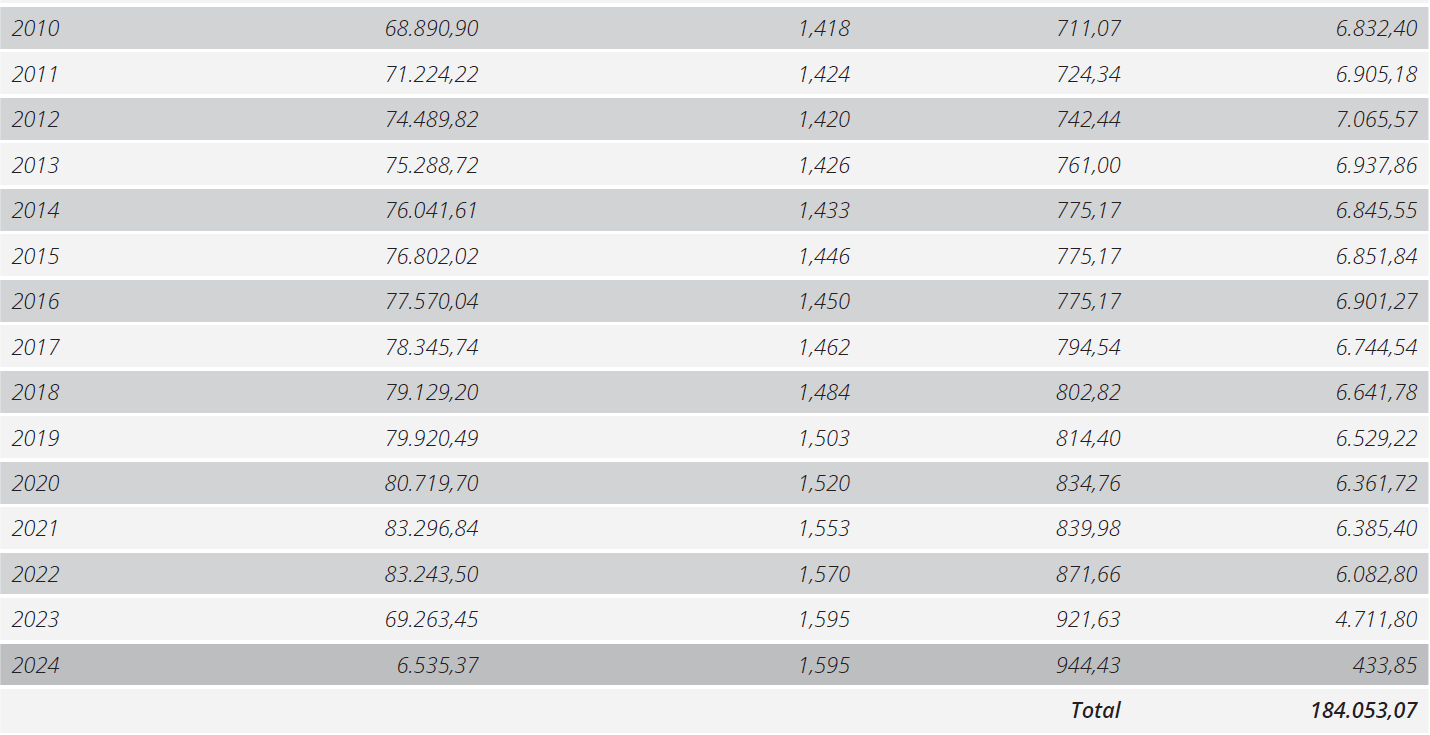1430x735 pixels.
Task: Select the 761,00 cell in 2013 row
Action: pos(1089,165)
